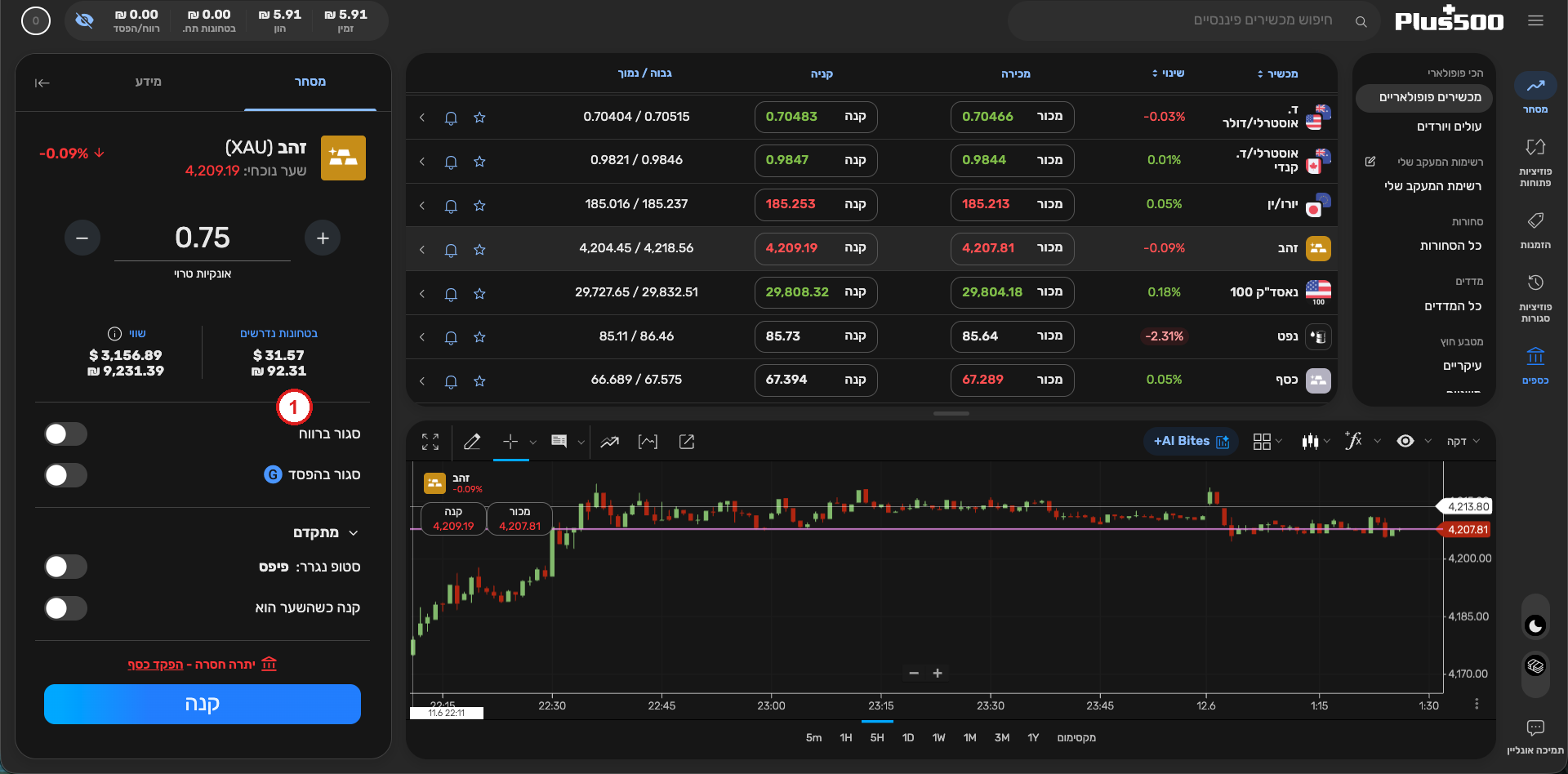The height and width of the screenshot is (774, 1568).
Task: Open the chart layout grid dropdown
Action: click(x=1267, y=441)
